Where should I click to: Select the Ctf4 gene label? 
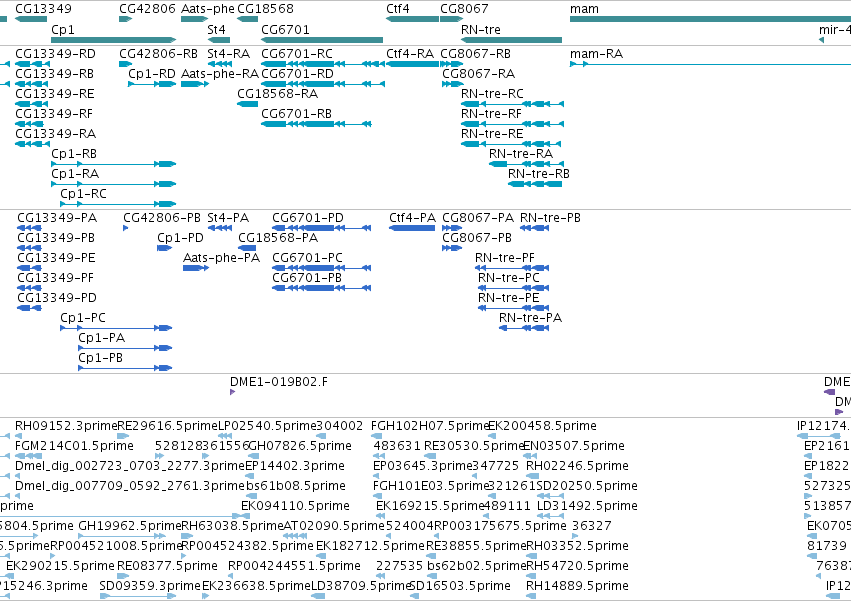tap(398, 9)
